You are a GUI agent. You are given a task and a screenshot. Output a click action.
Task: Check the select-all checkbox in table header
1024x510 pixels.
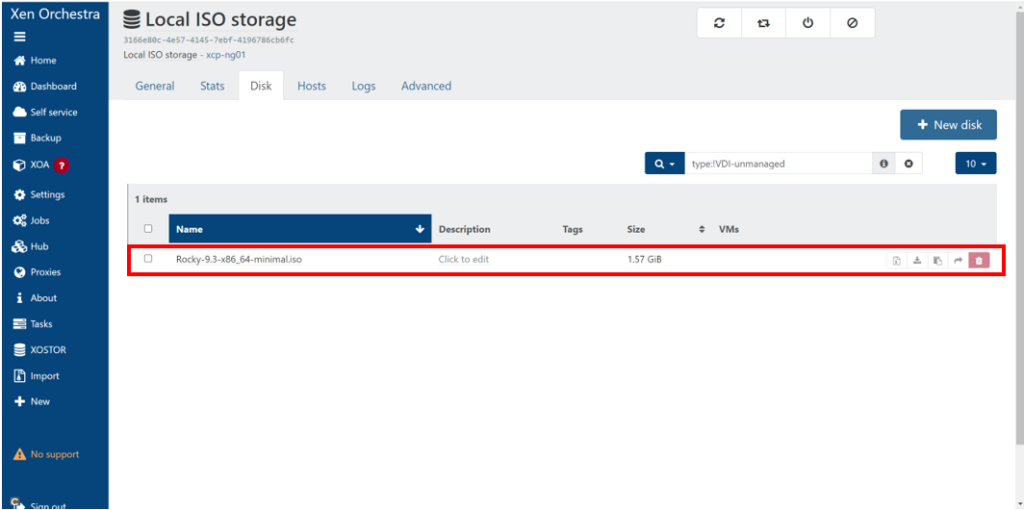[148, 229]
